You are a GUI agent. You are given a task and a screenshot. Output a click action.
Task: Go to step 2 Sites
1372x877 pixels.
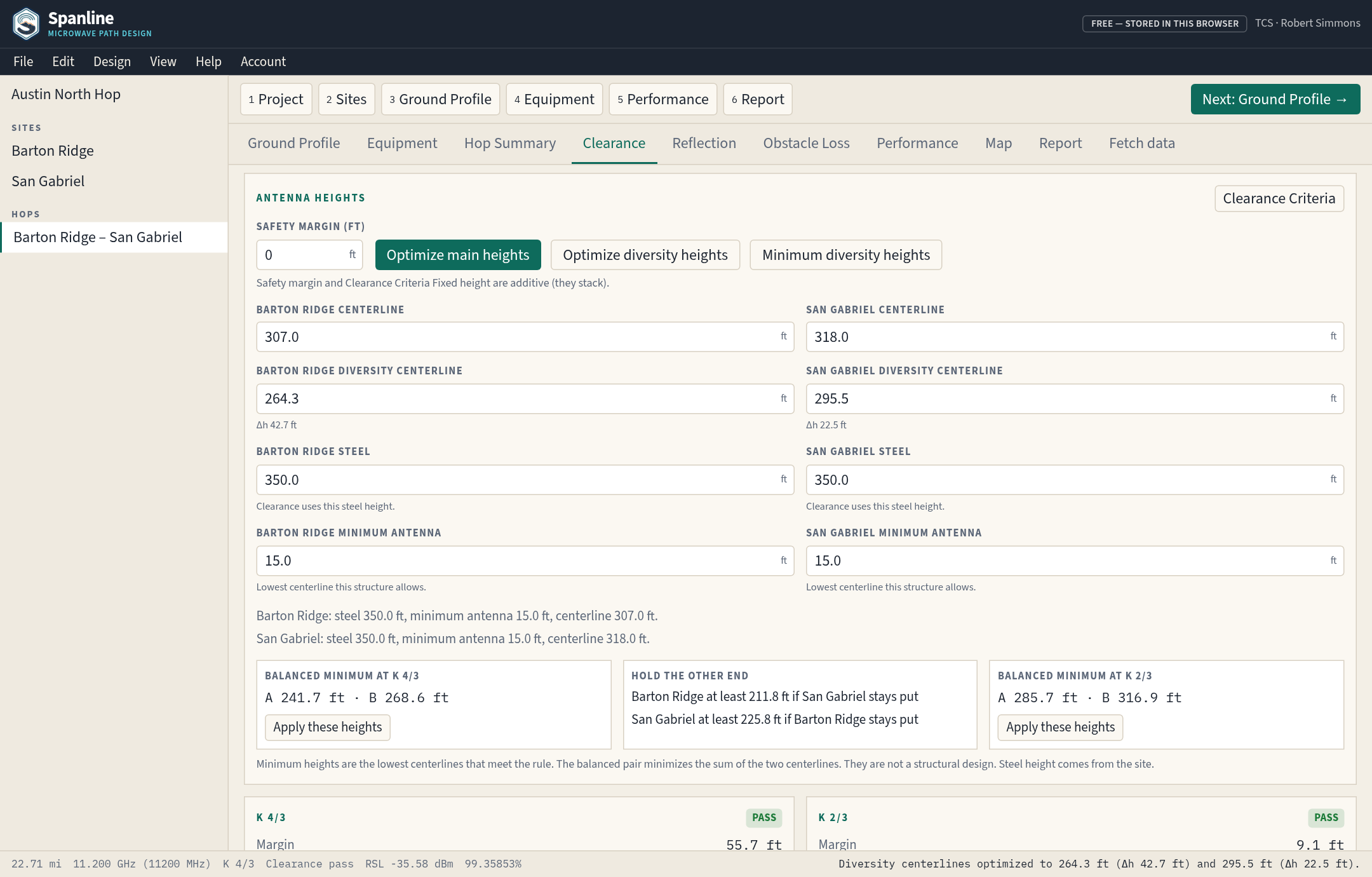(347, 99)
